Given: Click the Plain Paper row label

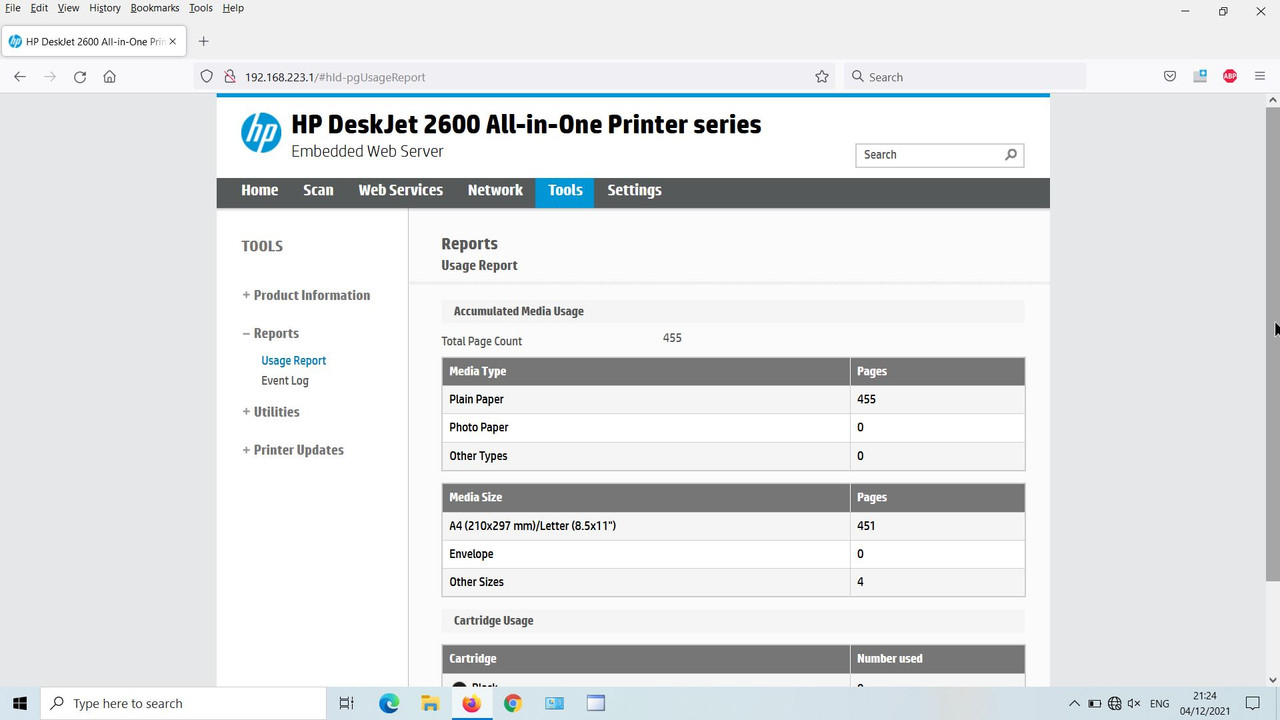Looking at the screenshot, I should coord(477,399).
